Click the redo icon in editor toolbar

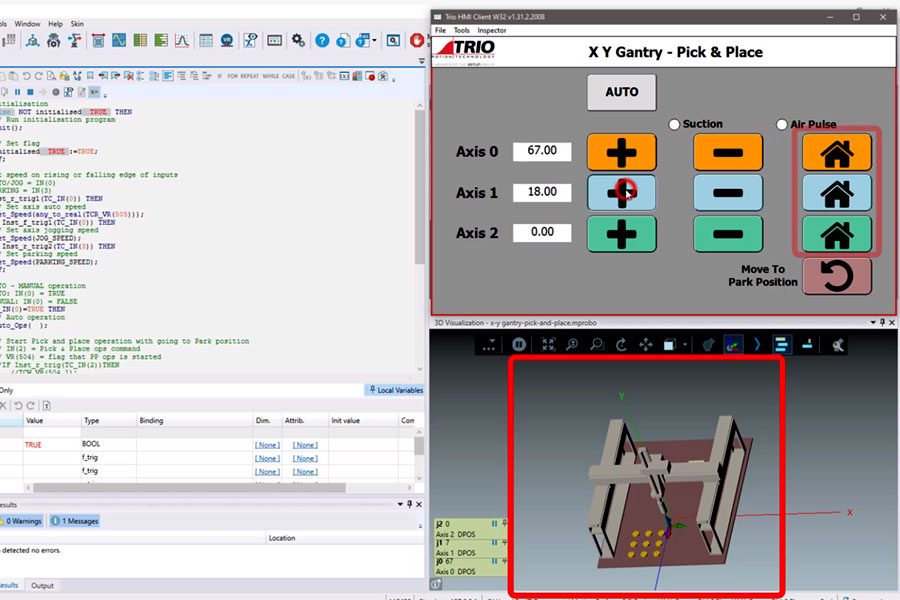coord(38,76)
